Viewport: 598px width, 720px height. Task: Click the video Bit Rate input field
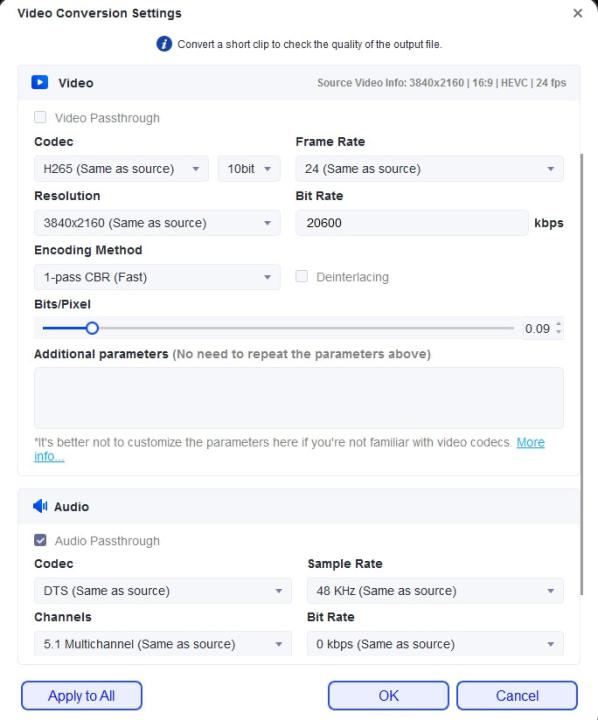click(x=412, y=223)
